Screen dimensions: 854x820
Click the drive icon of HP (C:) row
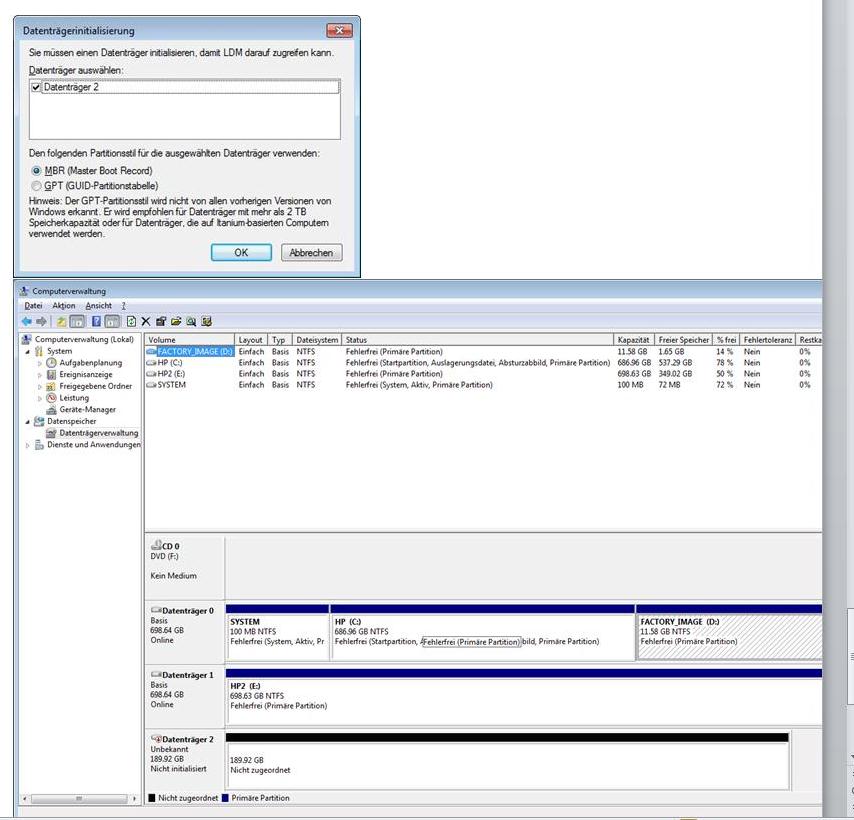point(151,363)
